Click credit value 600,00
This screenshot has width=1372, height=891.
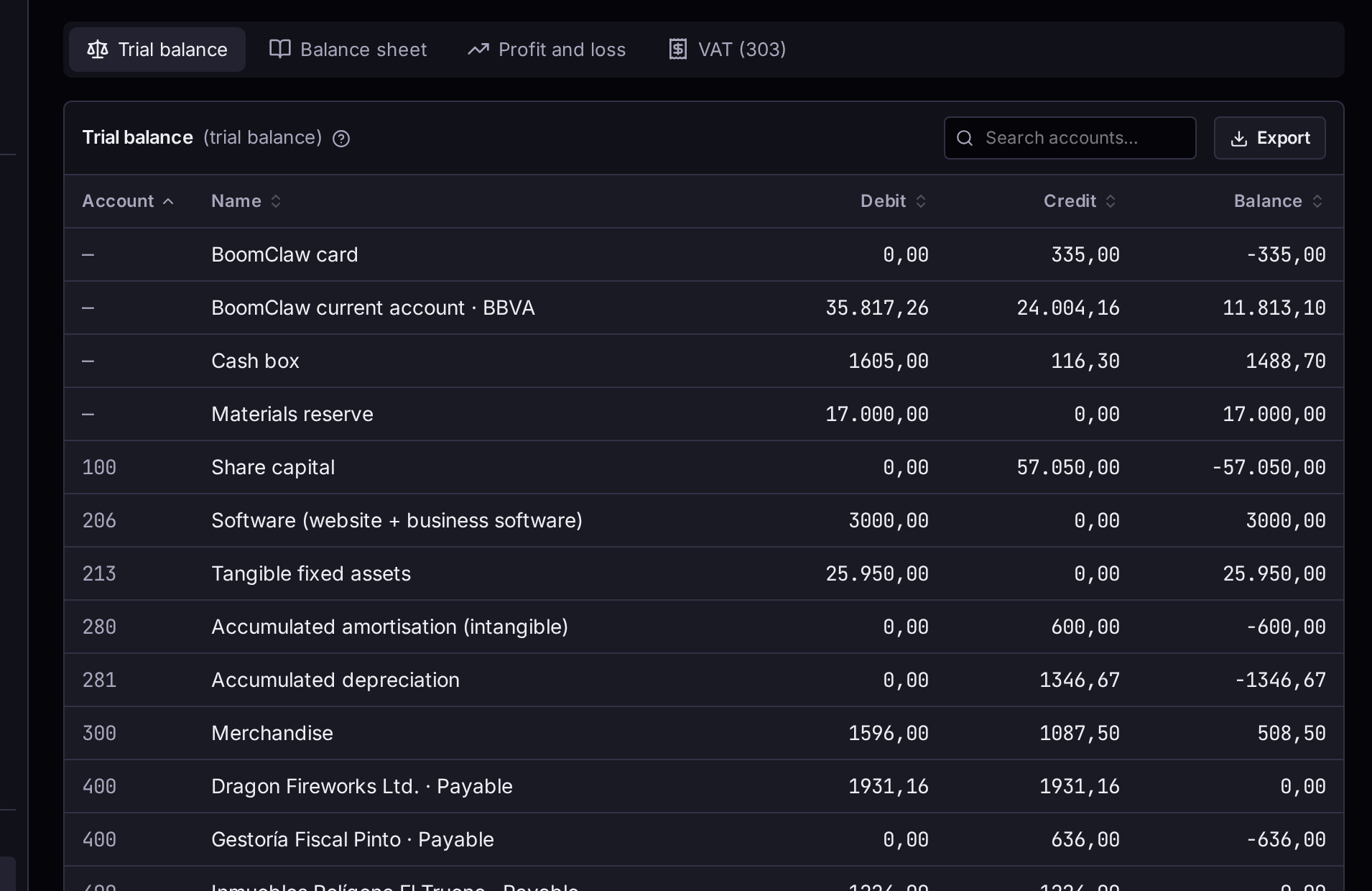[x=1085, y=627]
